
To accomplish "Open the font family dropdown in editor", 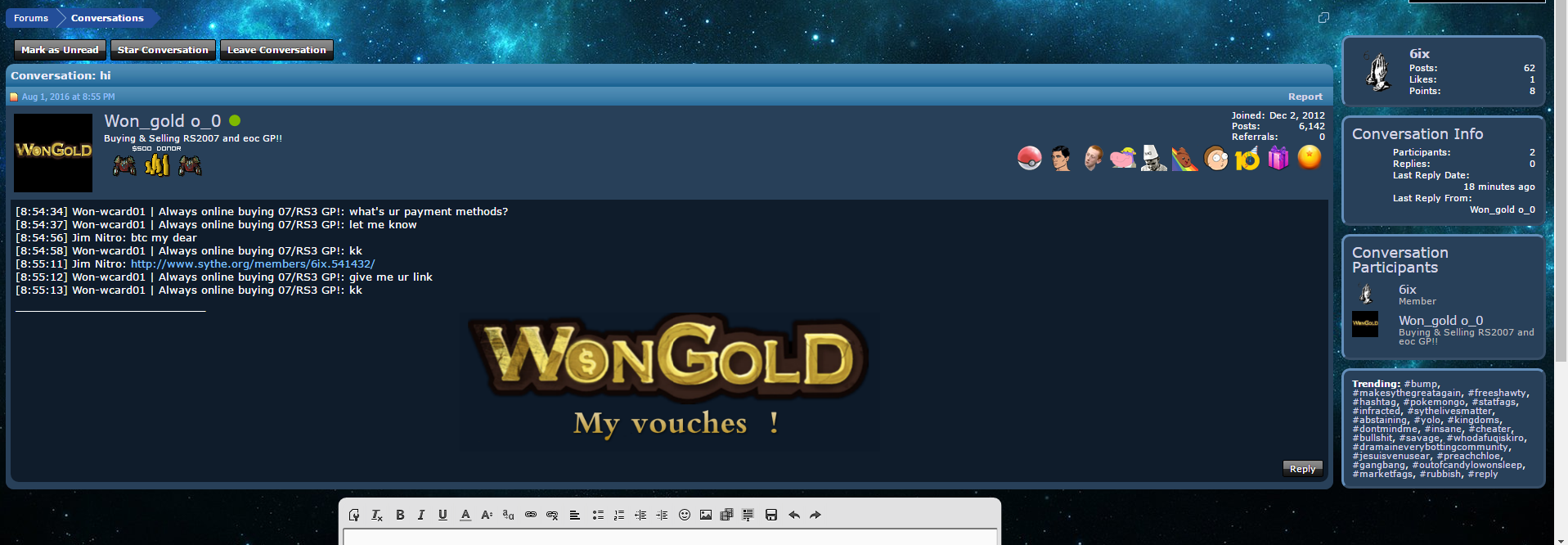I will pyautogui.click(x=508, y=515).
